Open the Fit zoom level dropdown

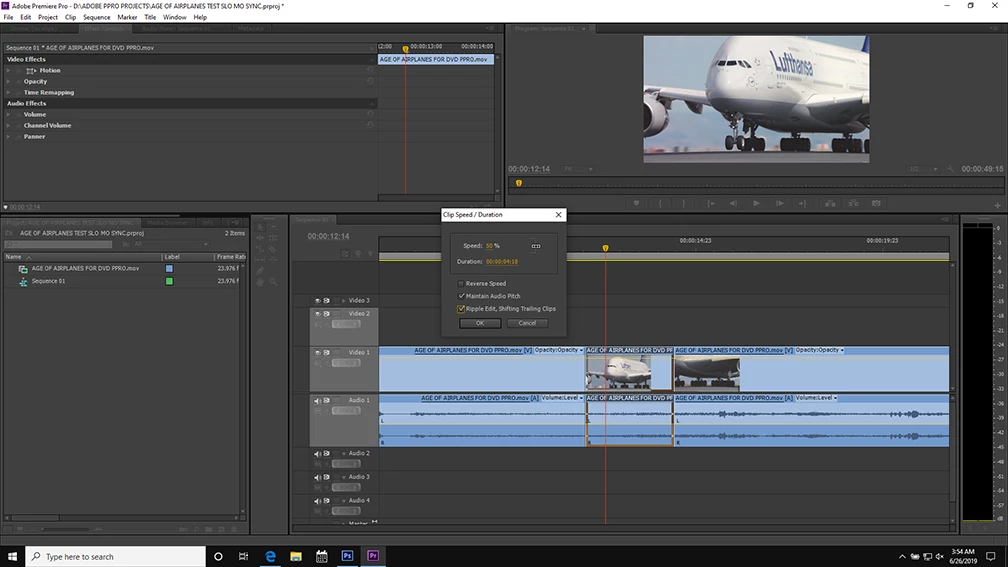click(x=578, y=169)
